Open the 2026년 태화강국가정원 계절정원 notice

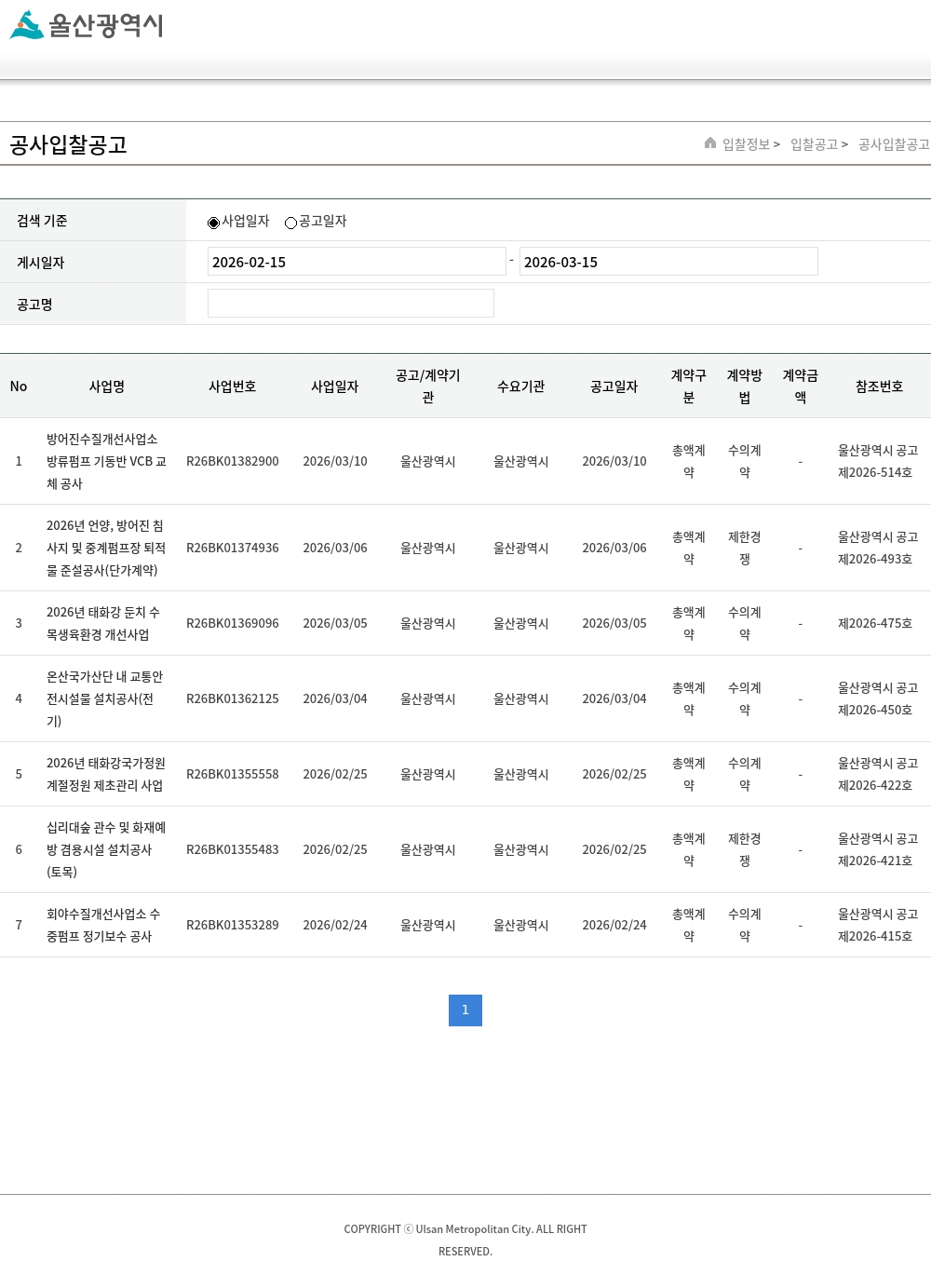(x=105, y=774)
